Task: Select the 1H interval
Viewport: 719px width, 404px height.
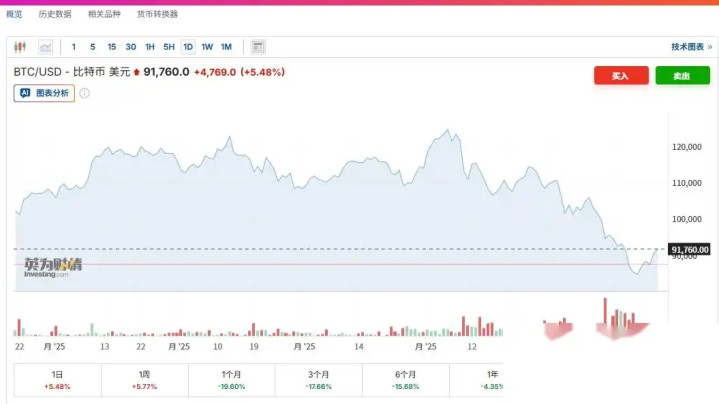Action: 149,47
